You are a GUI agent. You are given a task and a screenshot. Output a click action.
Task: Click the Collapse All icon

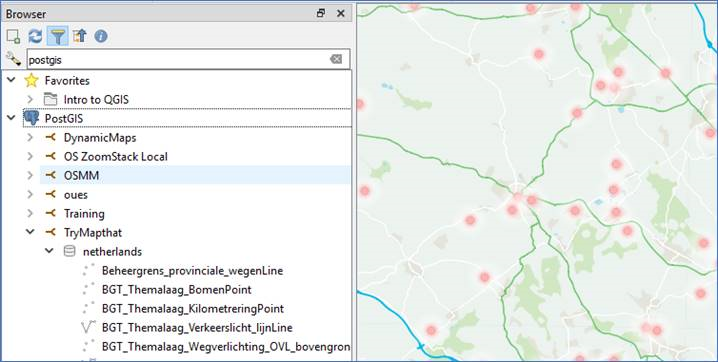pyautogui.click(x=79, y=36)
